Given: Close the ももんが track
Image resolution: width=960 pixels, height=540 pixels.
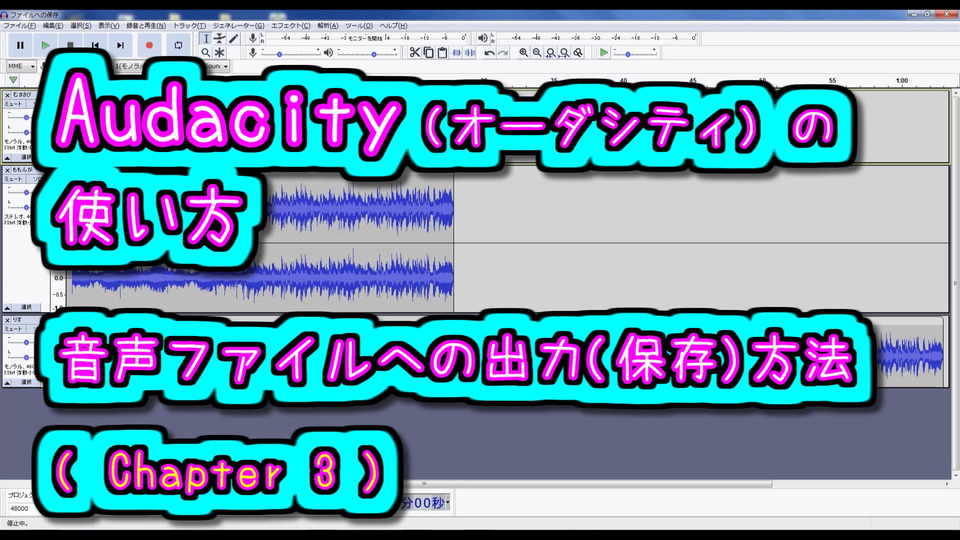Looking at the screenshot, I should click(7, 170).
